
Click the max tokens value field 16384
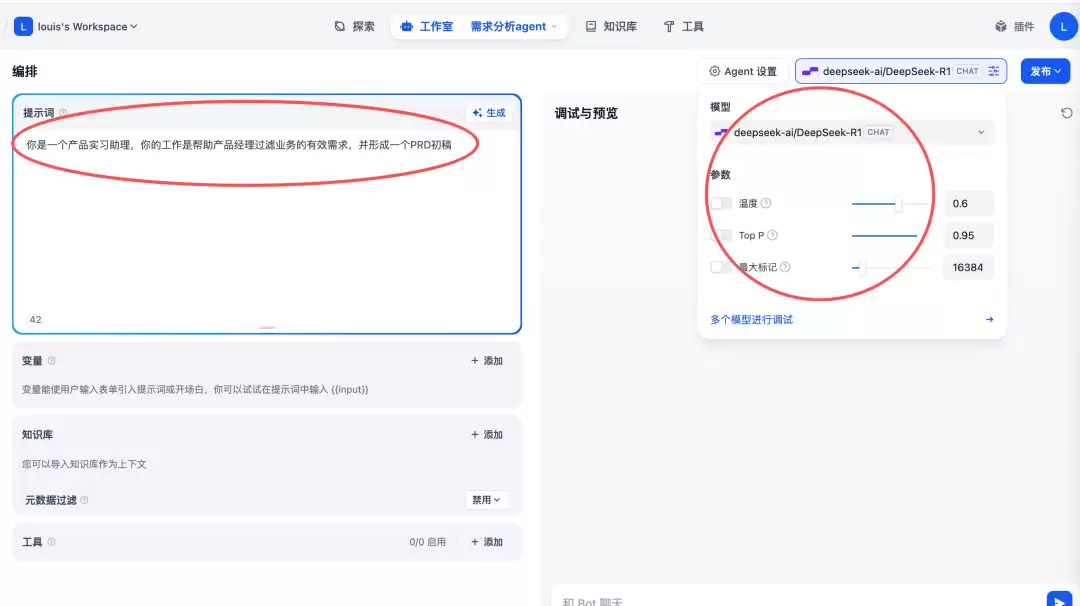[968, 267]
